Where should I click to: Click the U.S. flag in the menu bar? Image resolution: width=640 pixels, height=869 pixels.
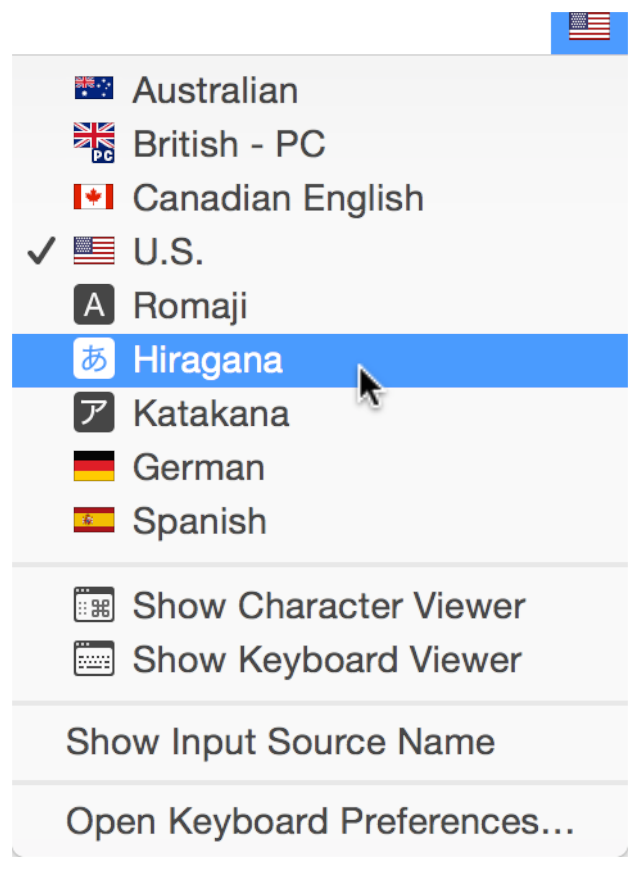(589, 25)
